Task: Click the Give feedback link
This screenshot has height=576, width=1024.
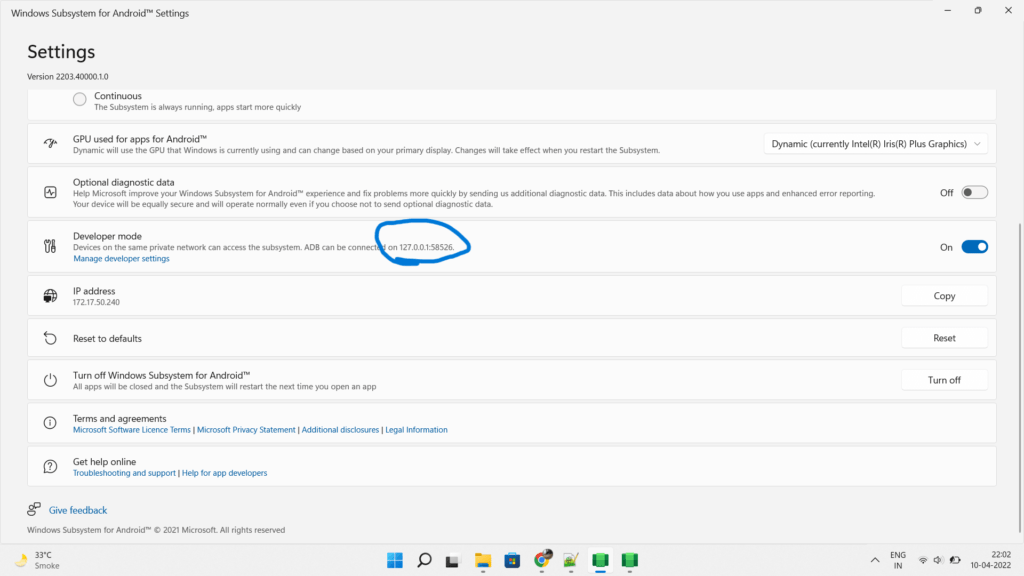Action: pyautogui.click(x=78, y=510)
